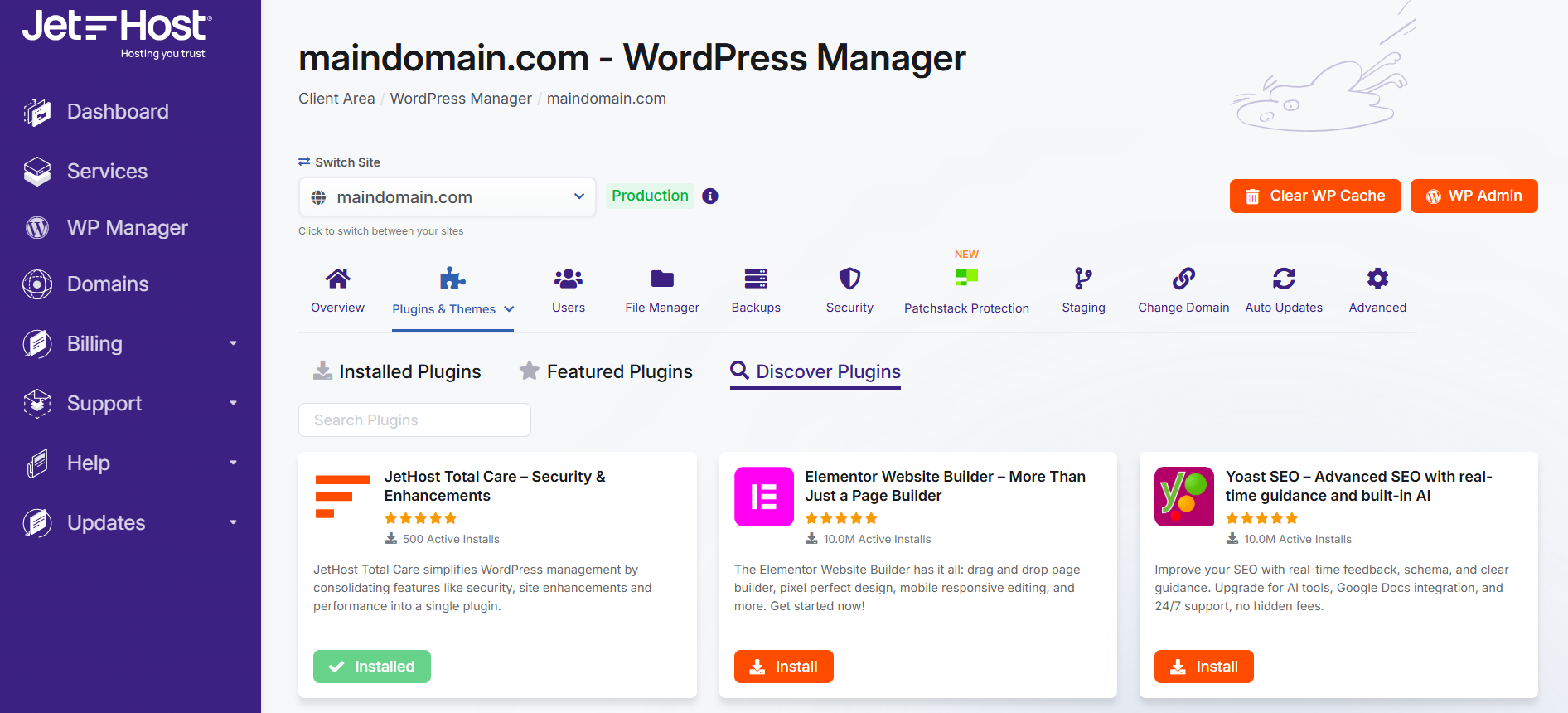The height and width of the screenshot is (713, 1568).
Task: Click the Production info icon
Action: click(710, 196)
